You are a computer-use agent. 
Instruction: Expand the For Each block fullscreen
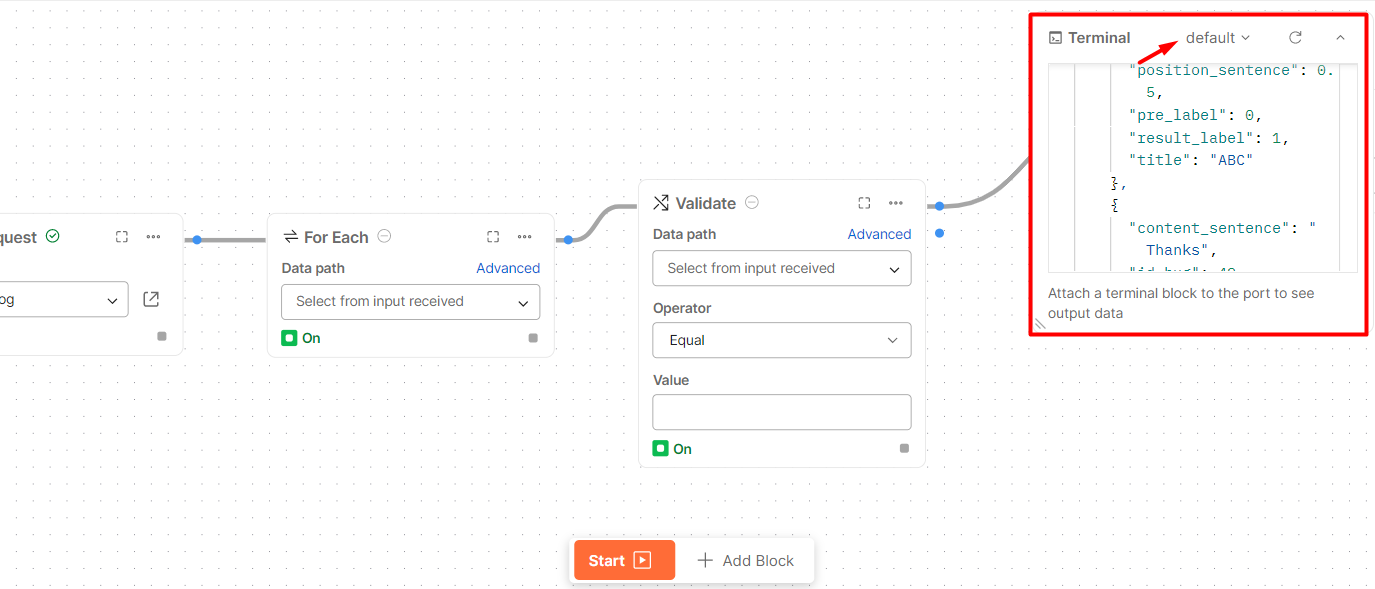493,237
